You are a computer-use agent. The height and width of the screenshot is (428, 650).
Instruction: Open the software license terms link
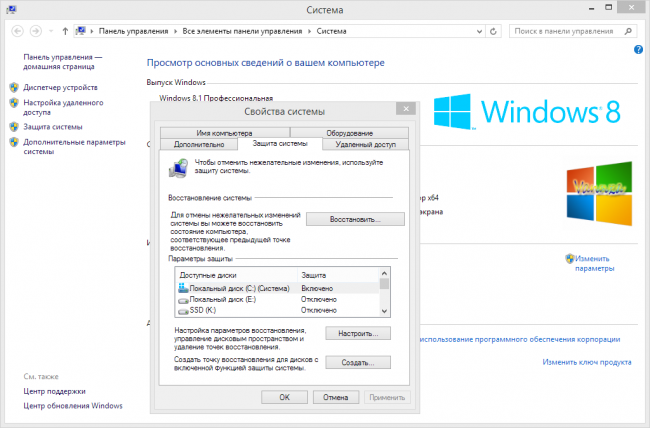(520, 339)
